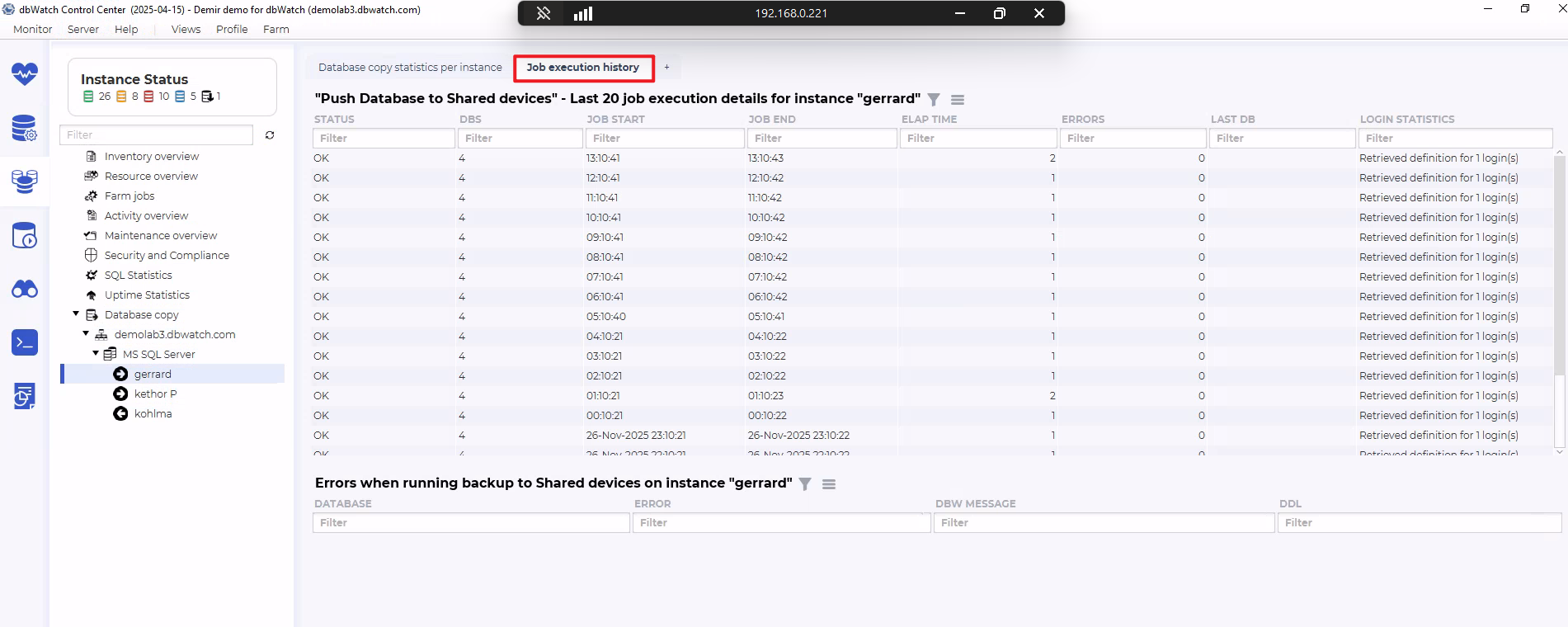The width and height of the screenshot is (1568, 627).
Task: Collapse the MS SQL Server node
Action: tap(96, 354)
